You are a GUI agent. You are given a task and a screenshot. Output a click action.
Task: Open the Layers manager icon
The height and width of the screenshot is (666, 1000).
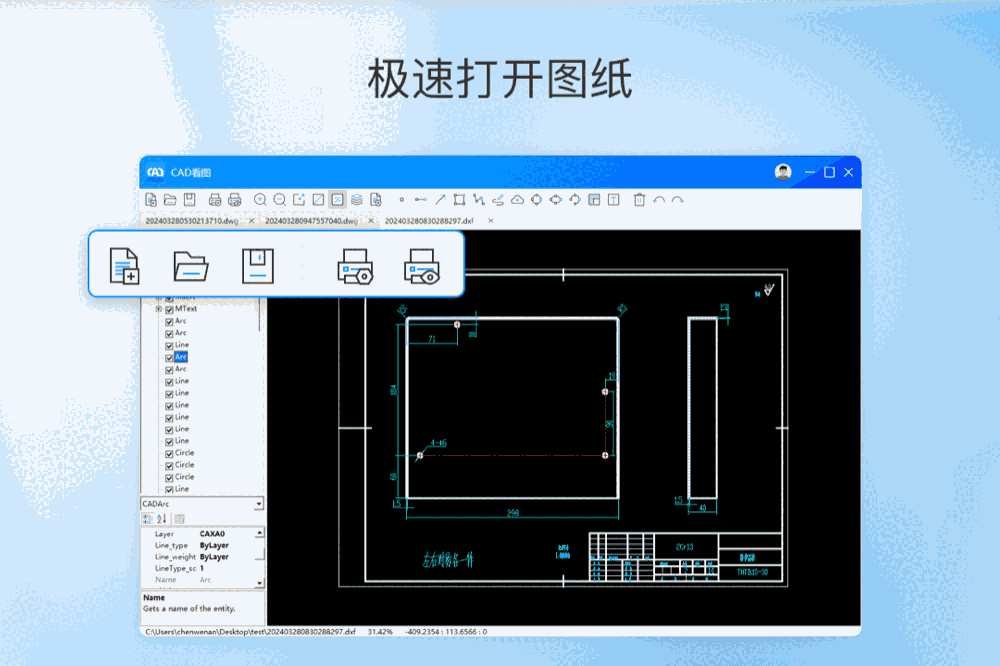pyautogui.click(x=356, y=199)
